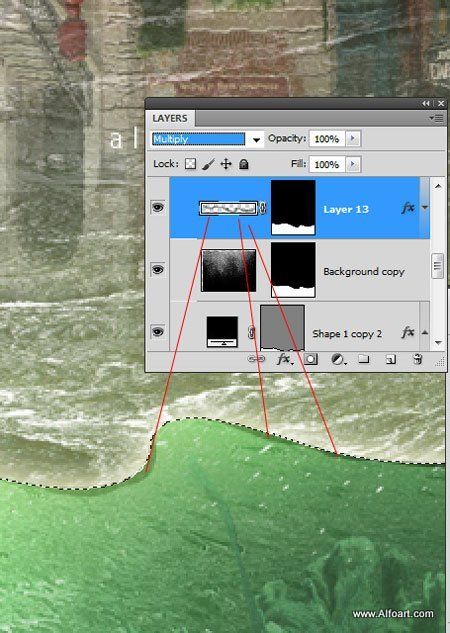Open the Fill slider arrow
Image resolution: width=450 pixels, height=633 pixels.
[x=353, y=164]
